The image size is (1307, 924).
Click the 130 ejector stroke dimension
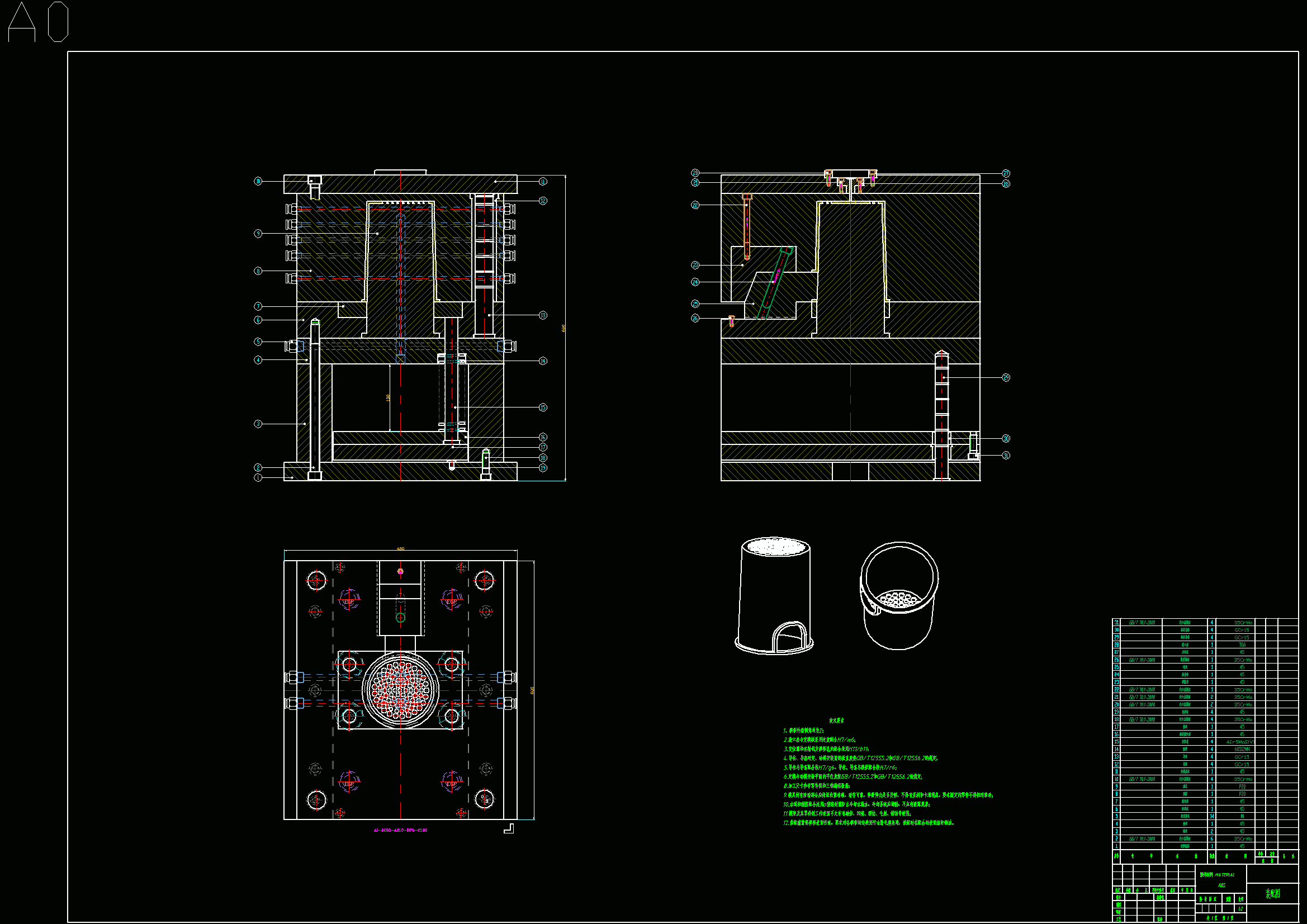(388, 397)
